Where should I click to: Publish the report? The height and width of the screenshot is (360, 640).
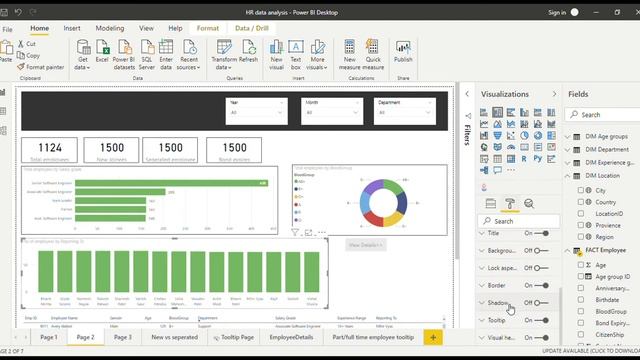[403, 51]
